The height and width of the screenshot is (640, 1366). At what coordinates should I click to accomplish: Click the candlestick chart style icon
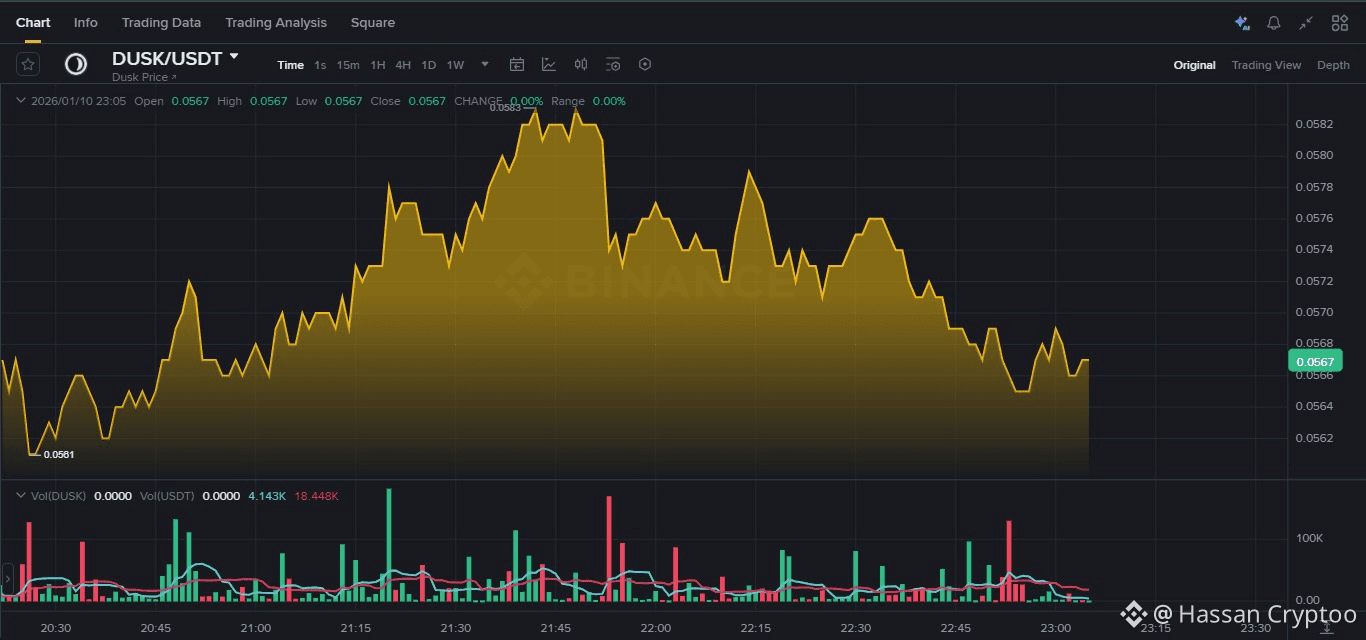581,64
